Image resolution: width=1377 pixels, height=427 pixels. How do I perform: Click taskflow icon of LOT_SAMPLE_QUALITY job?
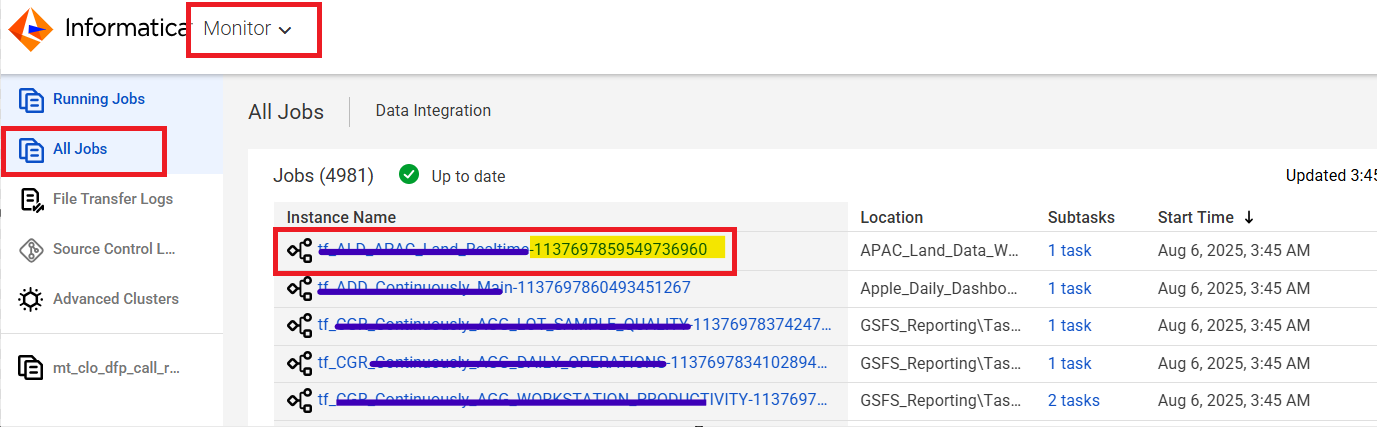(x=300, y=326)
